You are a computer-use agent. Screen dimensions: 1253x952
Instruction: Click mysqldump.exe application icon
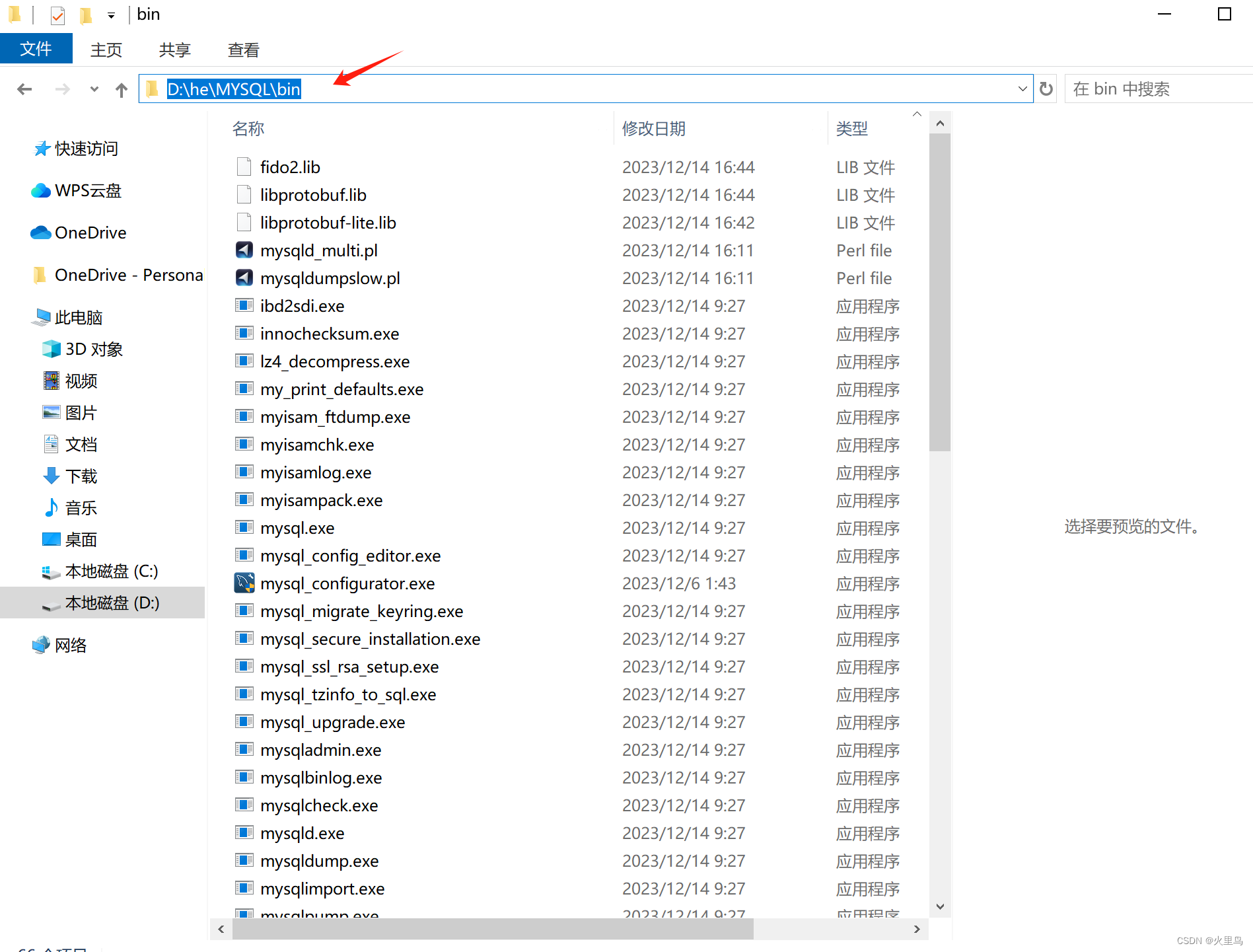pyautogui.click(x=244, y=860)
